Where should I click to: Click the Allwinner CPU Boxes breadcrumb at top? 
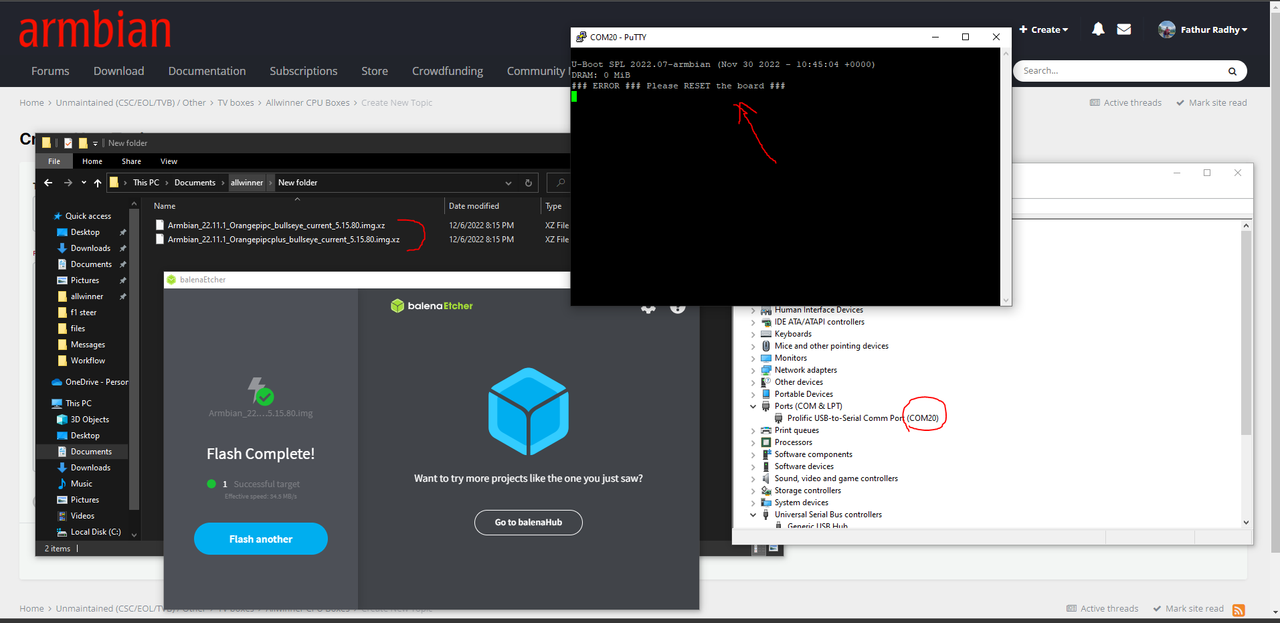click(308, 103)
